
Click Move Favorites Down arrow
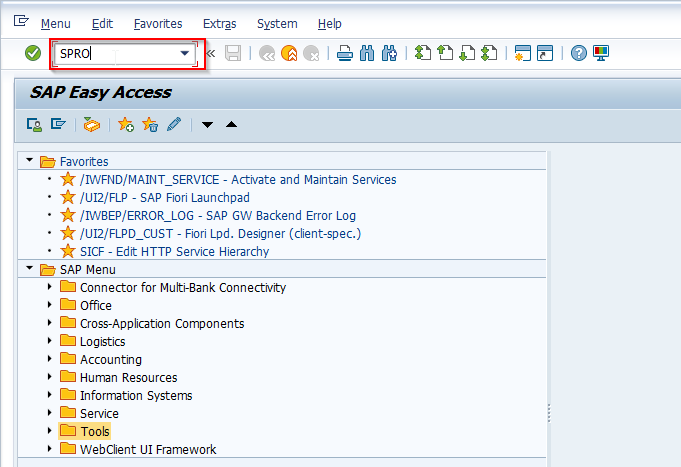pos(208,125)
